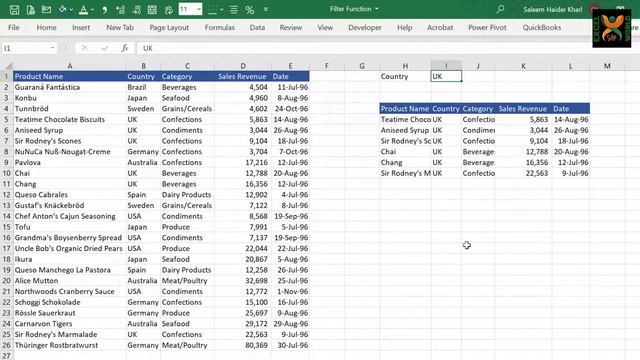
Task: Switch to the Power Pivot tab
Action: [487, 27]
